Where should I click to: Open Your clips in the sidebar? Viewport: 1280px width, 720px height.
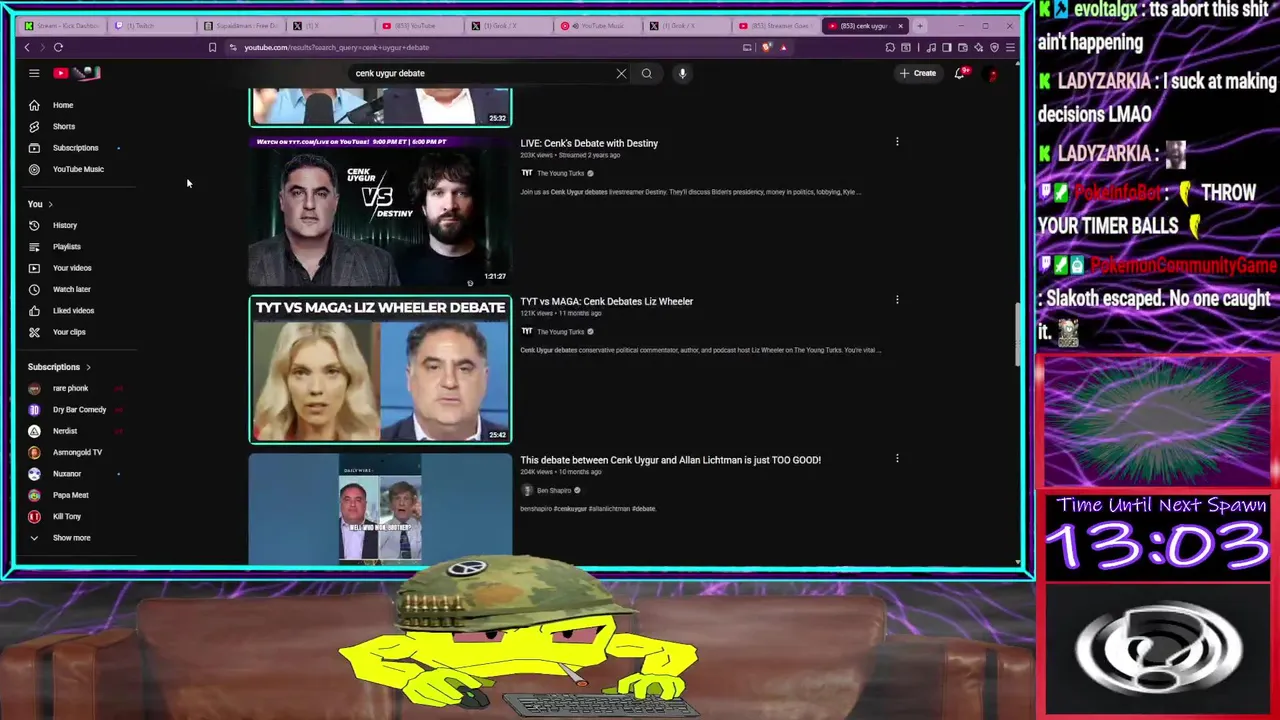[69, 332]
